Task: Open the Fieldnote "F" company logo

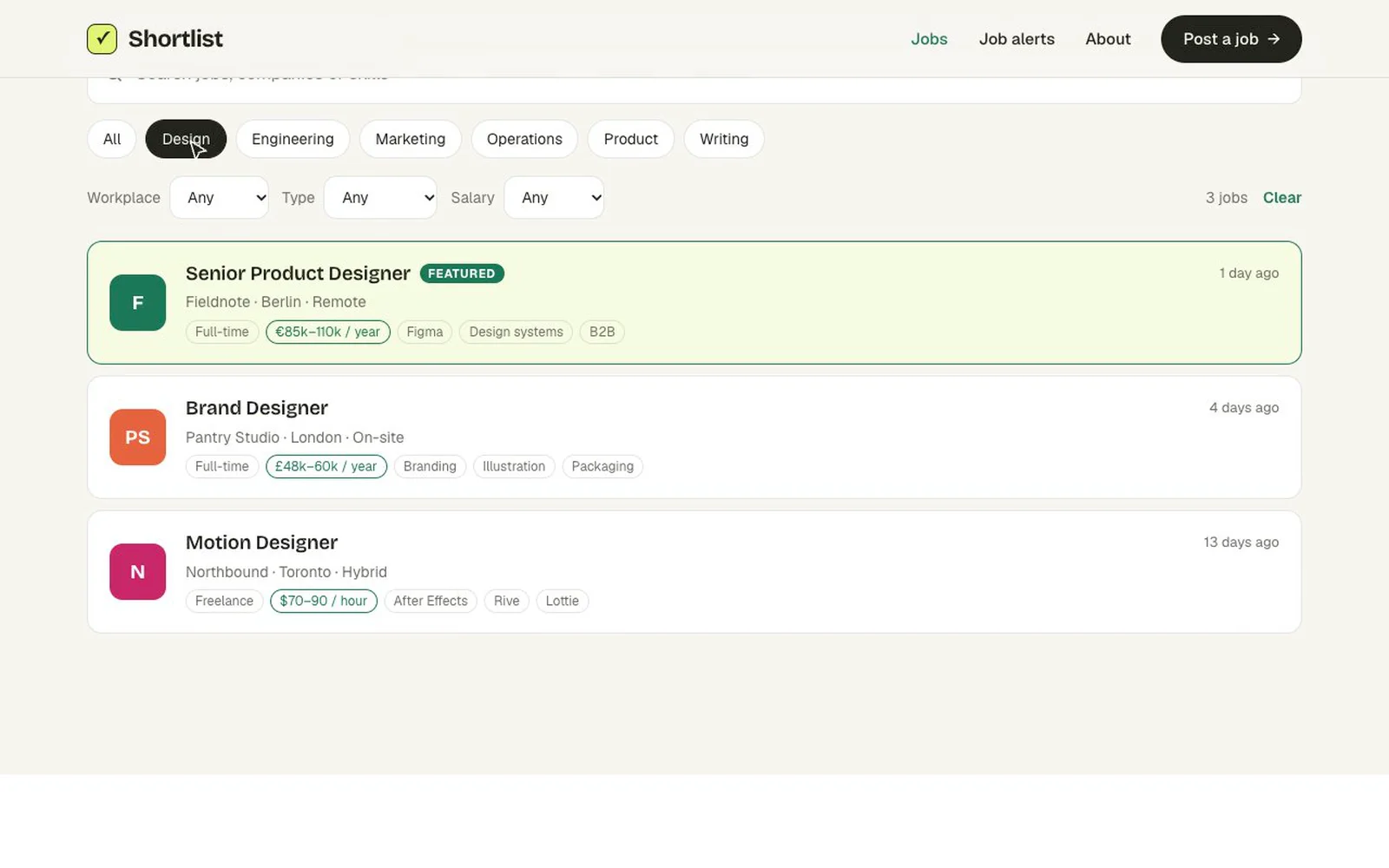Action: tap(137, 303)
